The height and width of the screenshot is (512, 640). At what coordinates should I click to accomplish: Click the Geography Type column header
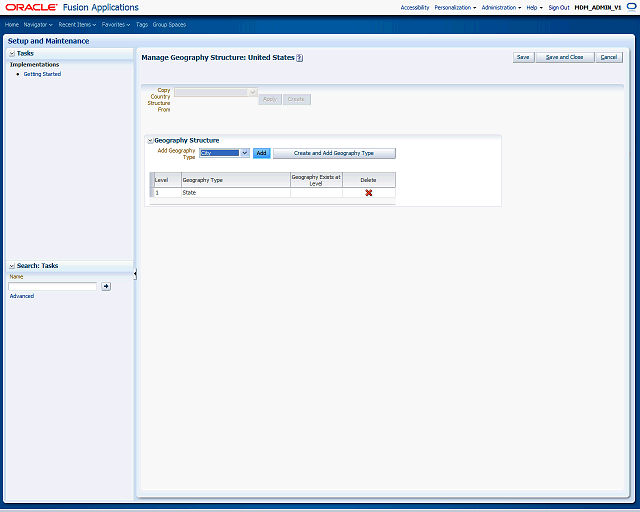[236, 180]
